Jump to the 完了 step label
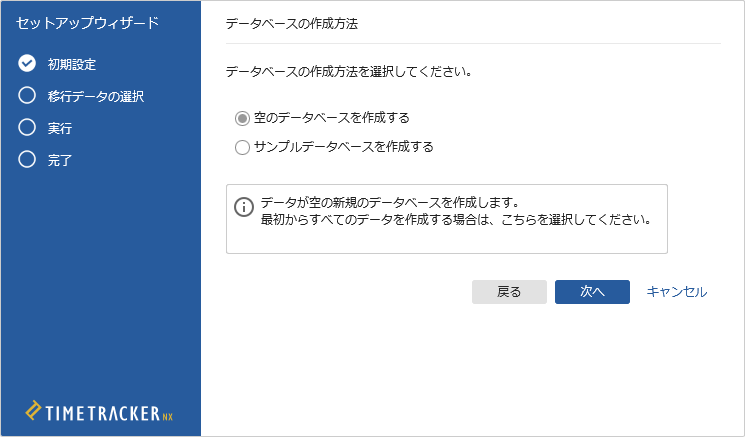745x437 pixels. [x=60, y=159]
